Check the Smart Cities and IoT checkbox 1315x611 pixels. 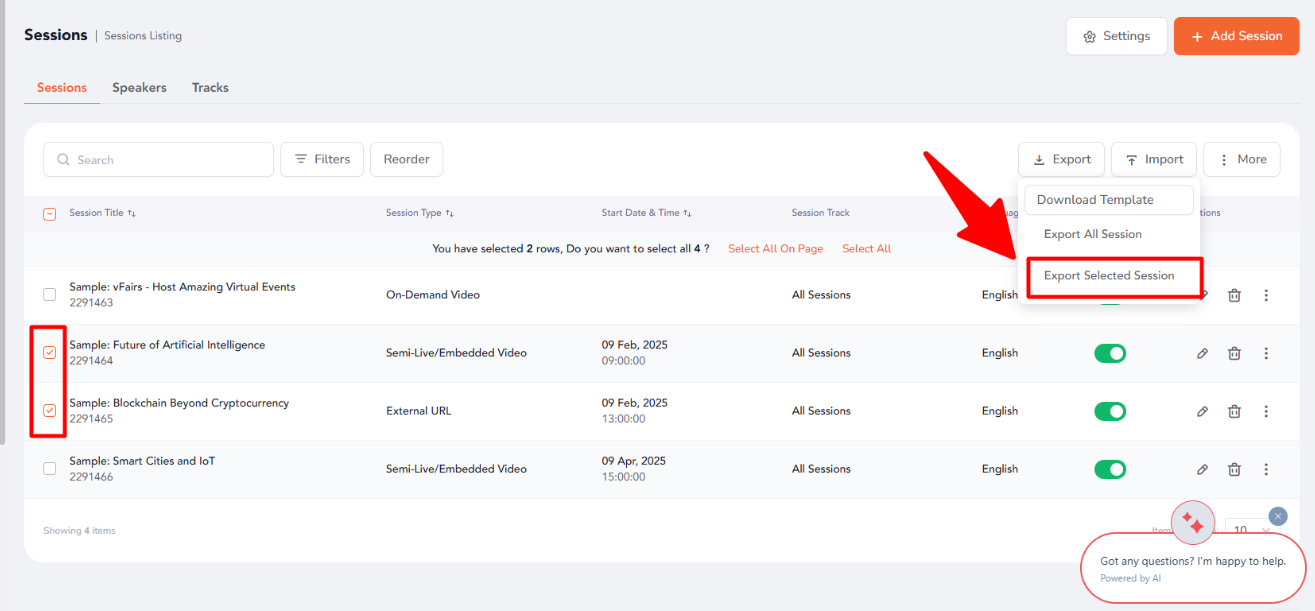click(50, 469)
